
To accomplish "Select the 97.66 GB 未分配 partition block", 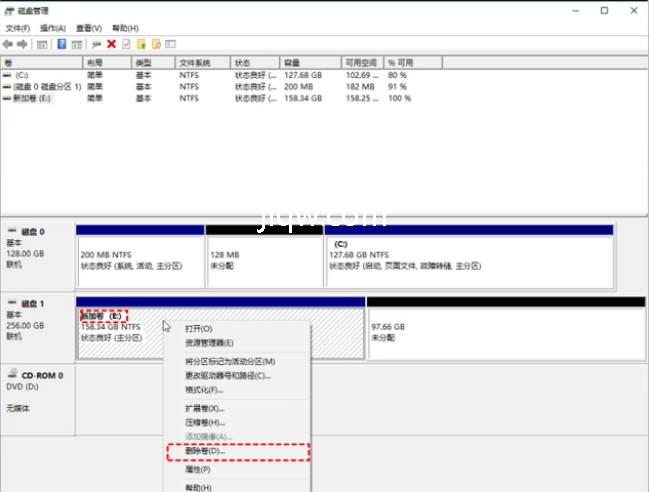I will click(505, 332).
